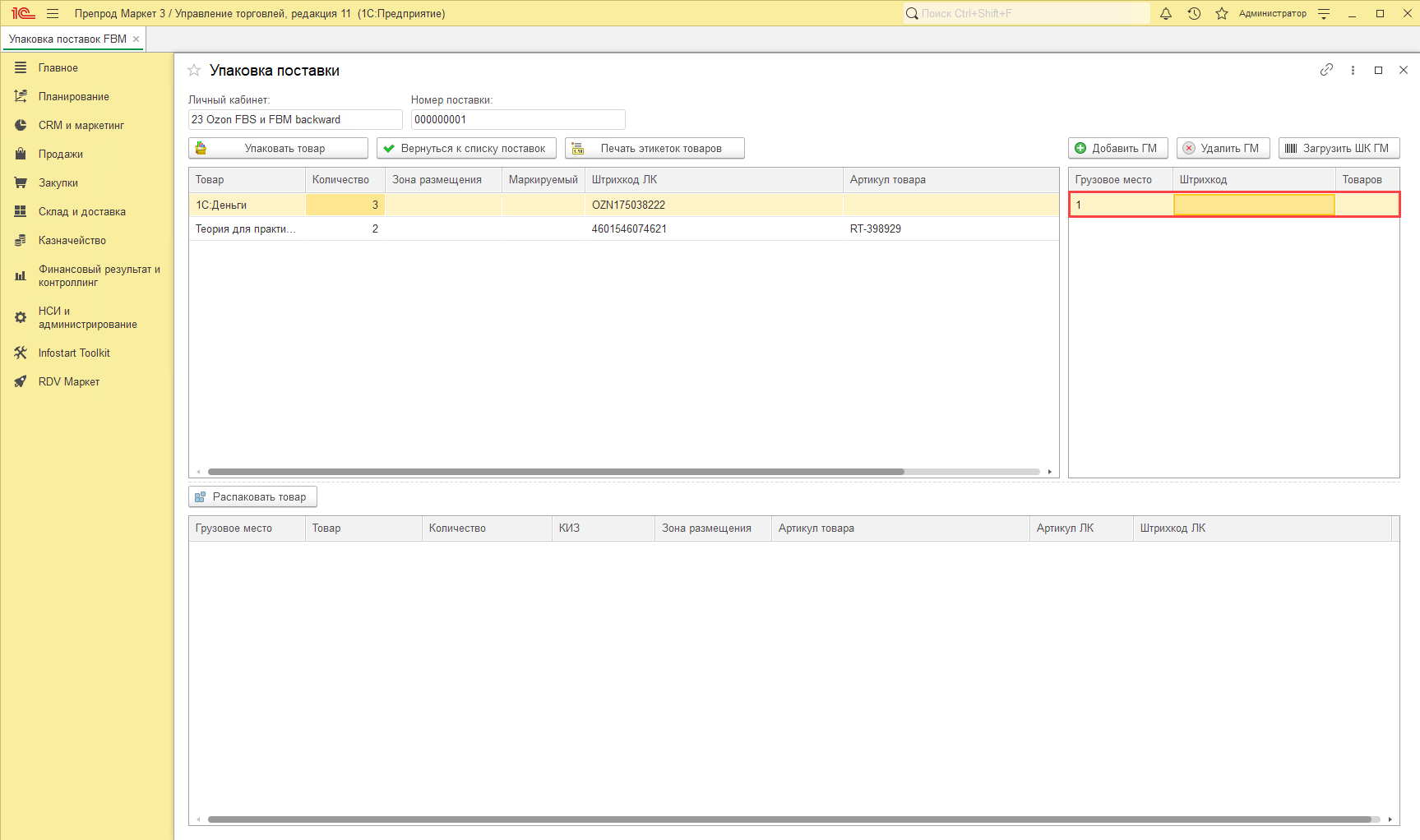1420x840 pixels.
Task: Open the three-dot more options menu
Action: [1353, 70]
